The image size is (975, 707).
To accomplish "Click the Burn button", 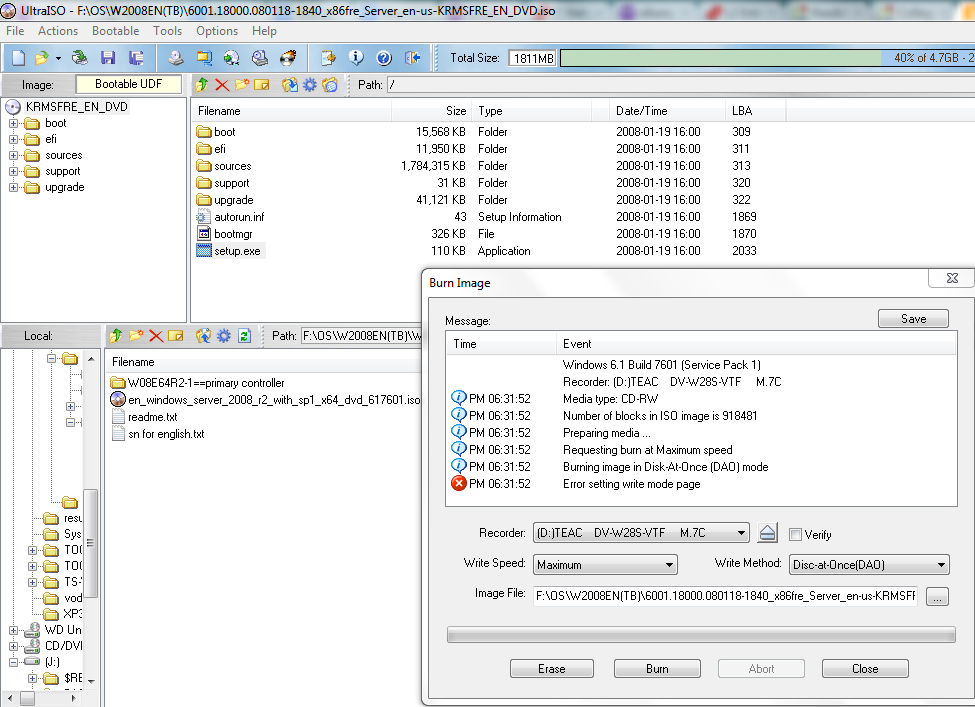I will (657, 668).
